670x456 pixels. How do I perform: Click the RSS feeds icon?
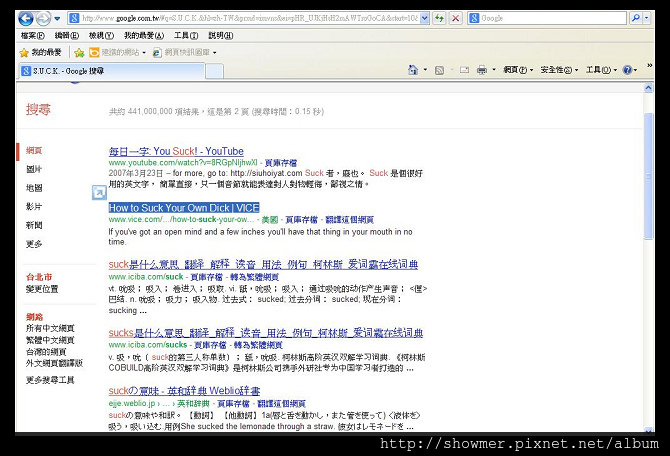(x=439, y=70)
